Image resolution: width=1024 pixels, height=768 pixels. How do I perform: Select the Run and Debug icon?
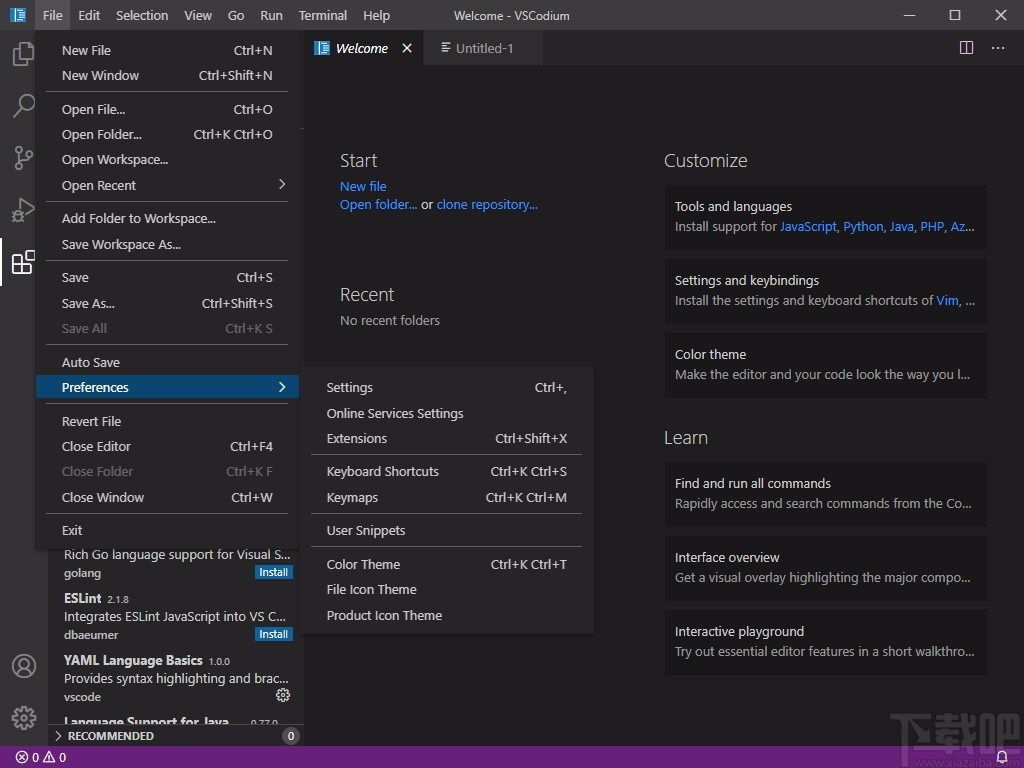coord(22,210)
